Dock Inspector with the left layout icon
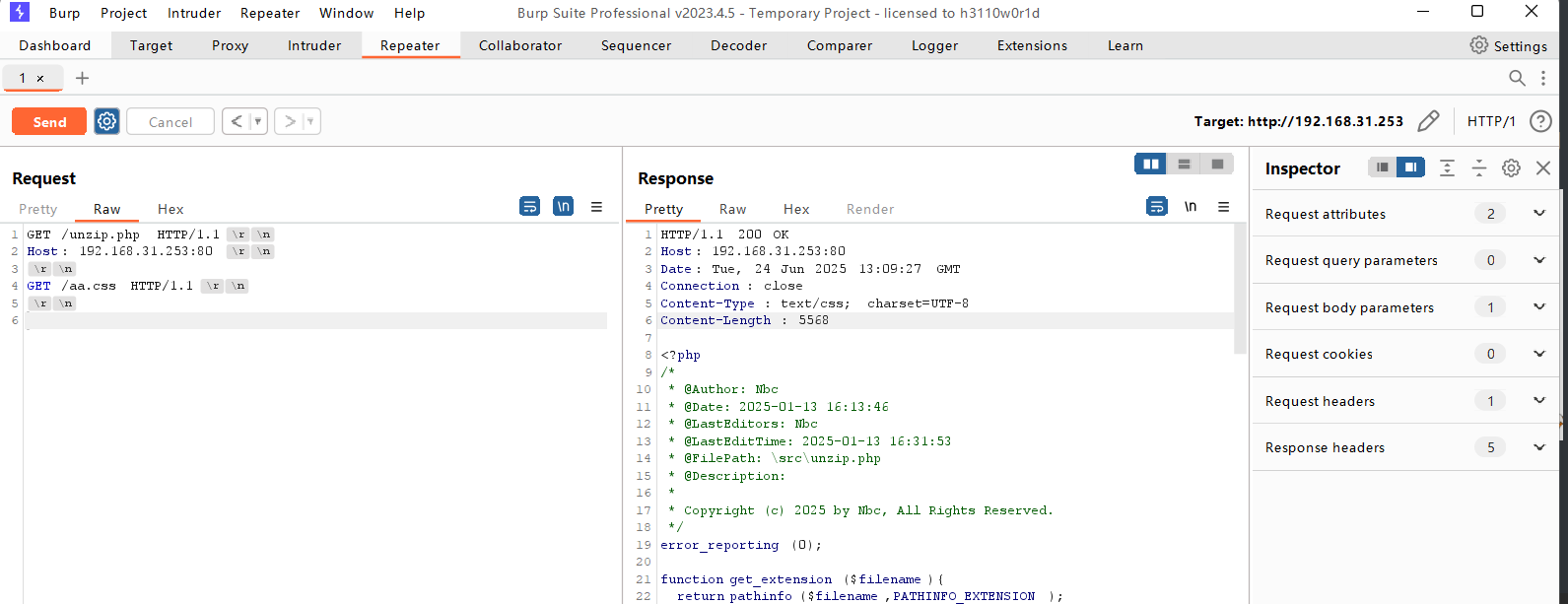Viewport: 1568px width, 604px height. pyautogui.click(x=1383, y=168)
